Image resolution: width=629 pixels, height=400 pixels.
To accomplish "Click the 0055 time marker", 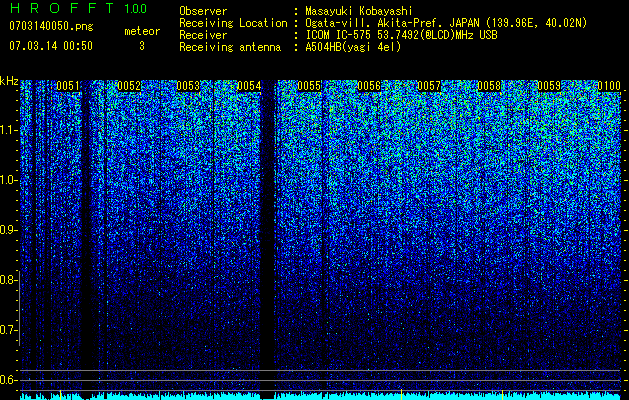I will pos(309,86).
